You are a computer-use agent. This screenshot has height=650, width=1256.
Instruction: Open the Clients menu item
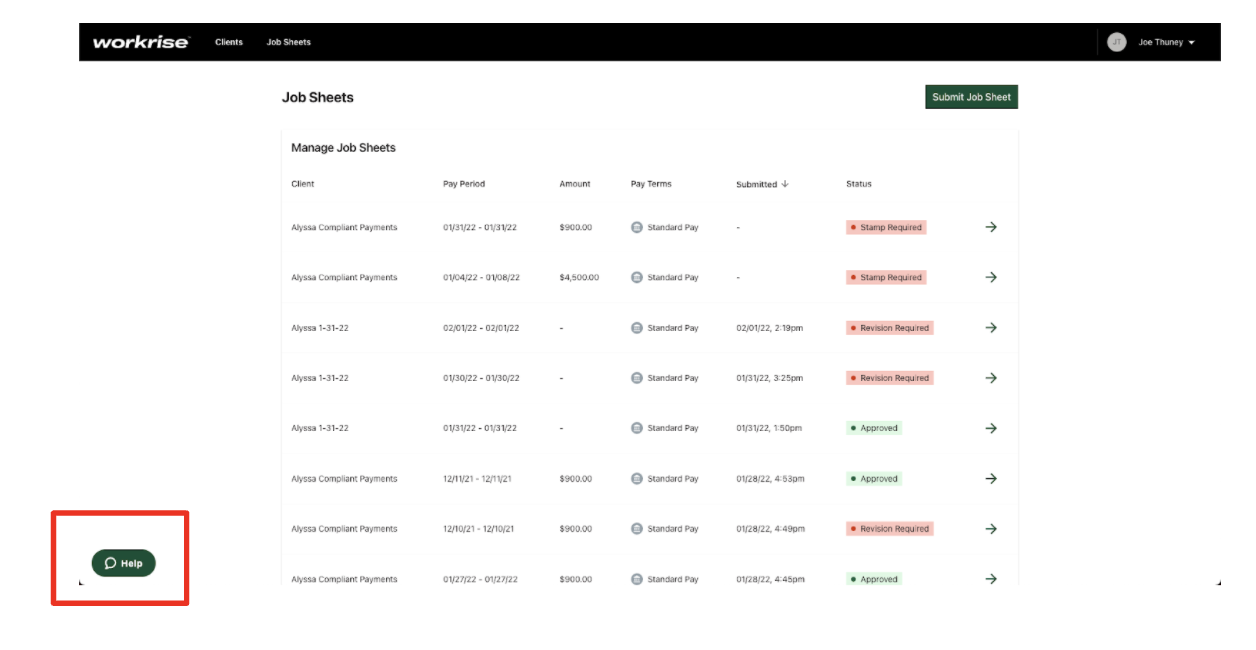(x=229, y=42)
